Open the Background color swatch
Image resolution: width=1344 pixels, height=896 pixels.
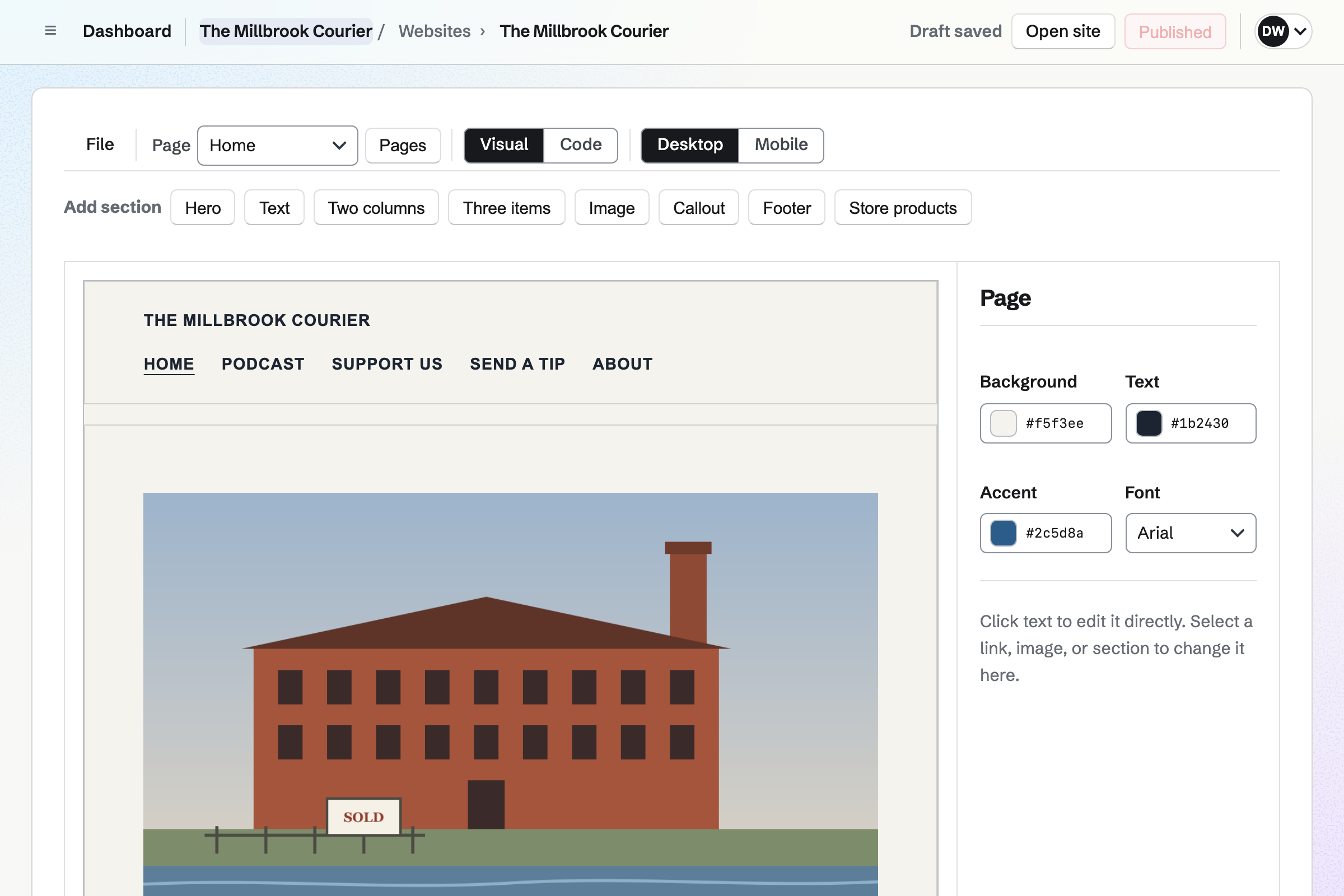(1004, 423)
